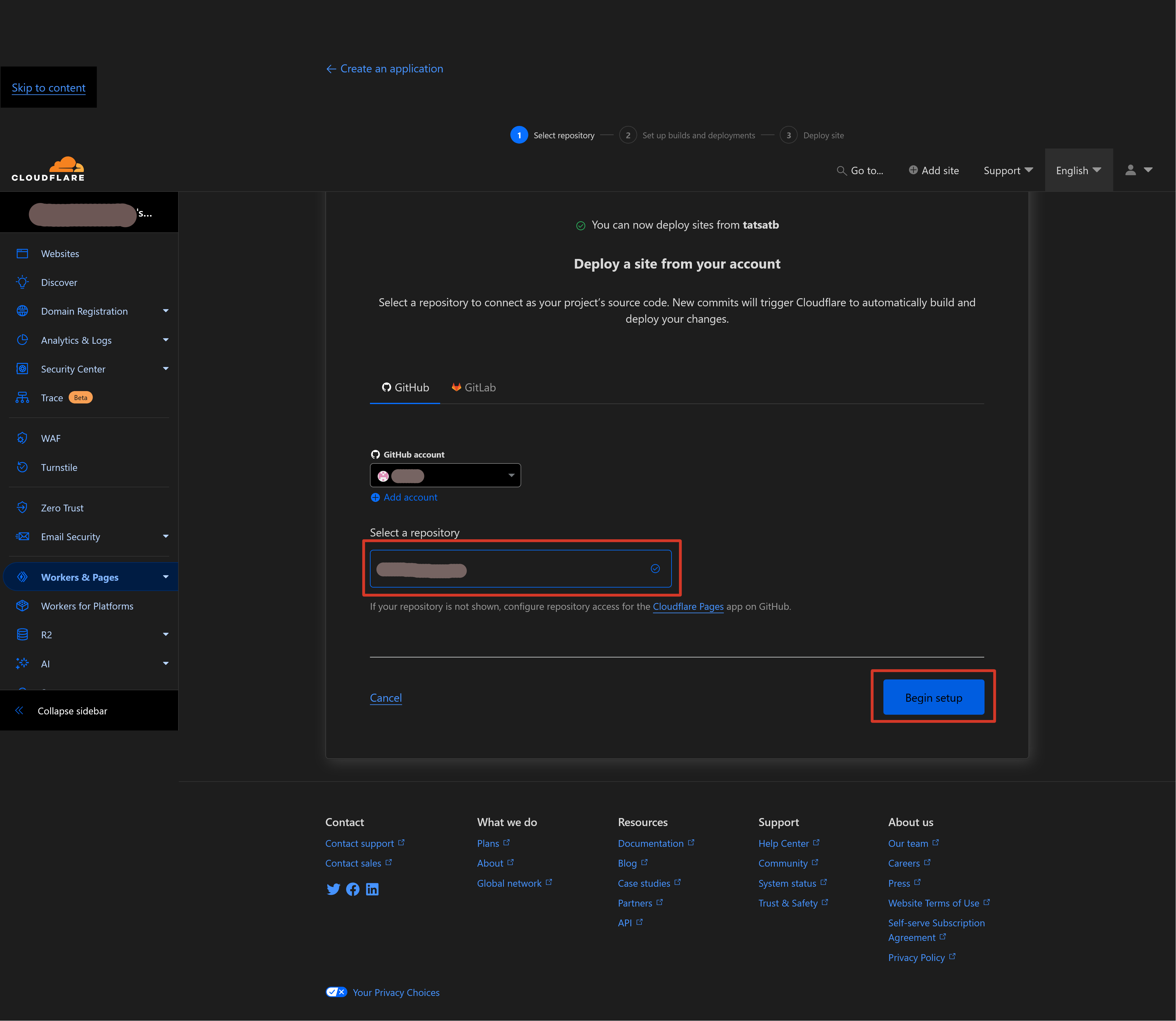This screenshot has width=1176, height=1021.
Task: Open search with Go to...
Action: [861, 170]
